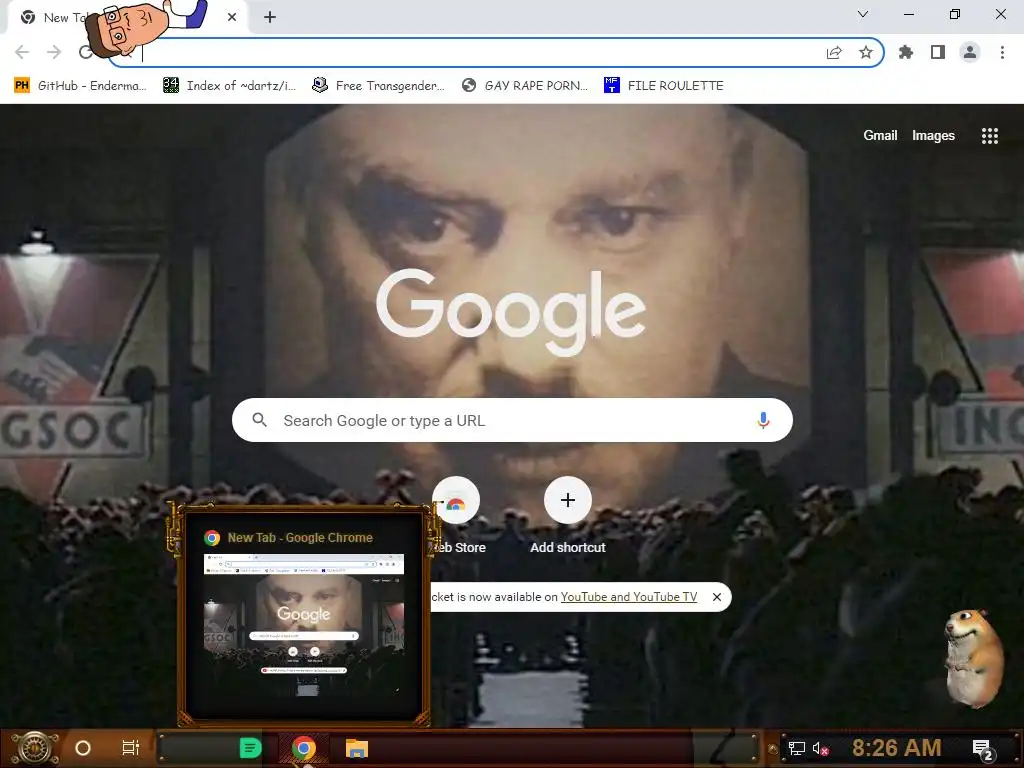Open the Start menu clock-styled button
The image size is (1024, 768).
(x=35, y=748)
